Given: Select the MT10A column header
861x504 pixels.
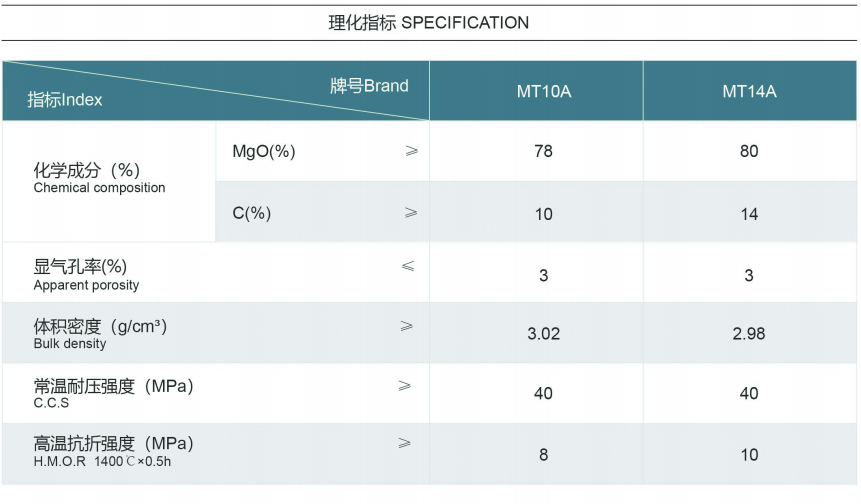Looking at the screenshot, I should tap(543, 91).
